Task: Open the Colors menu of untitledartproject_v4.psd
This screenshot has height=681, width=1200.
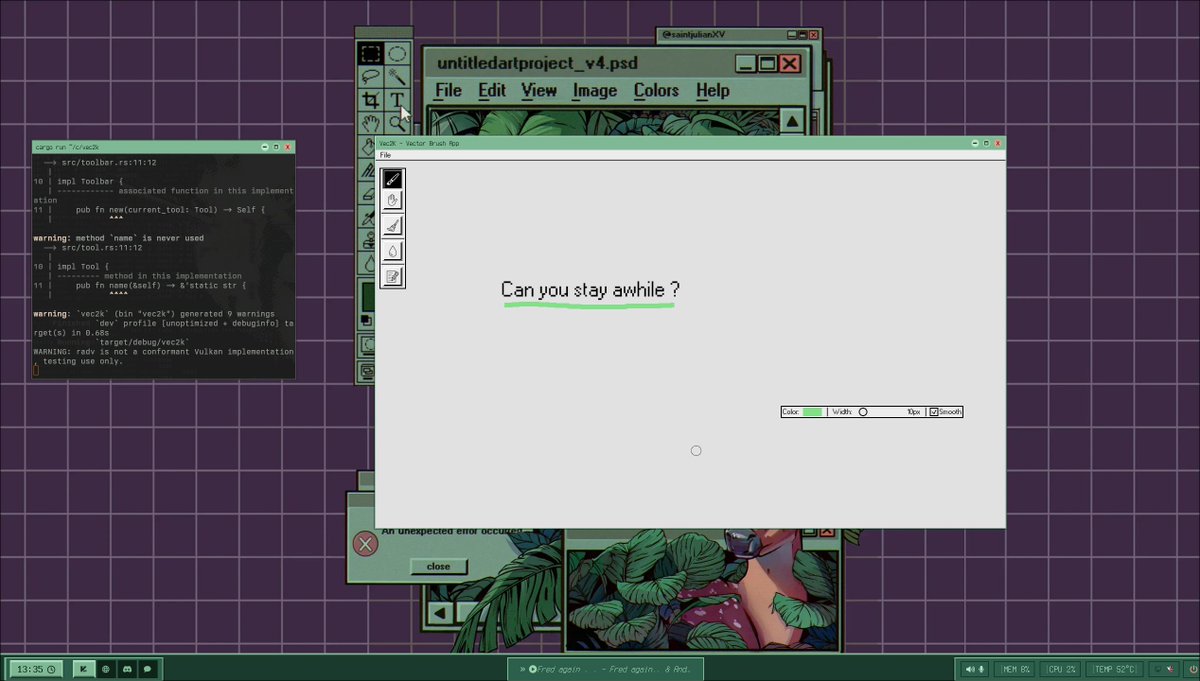Action: point(656,90)
